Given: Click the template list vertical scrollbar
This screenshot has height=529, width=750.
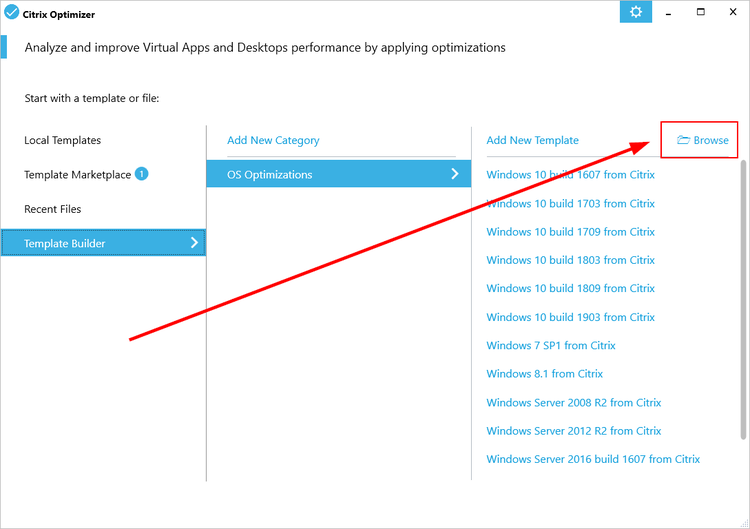Looking at the screenshot, I should 743,300.
